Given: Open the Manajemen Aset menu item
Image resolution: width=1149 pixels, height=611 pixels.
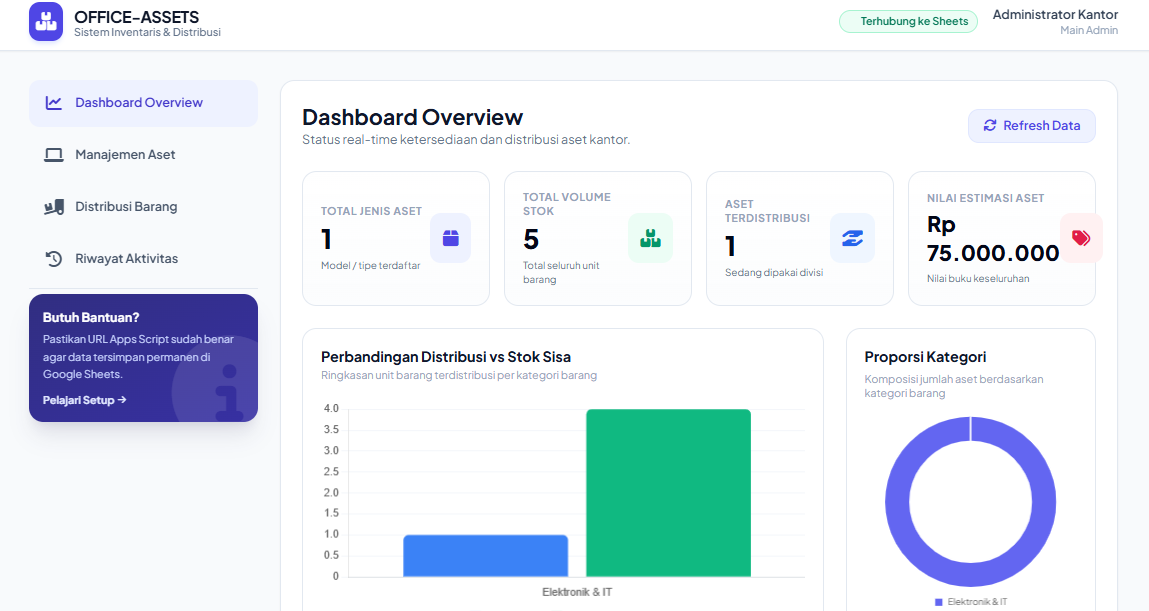Looking at the screenshot, I should coord(144,155).
